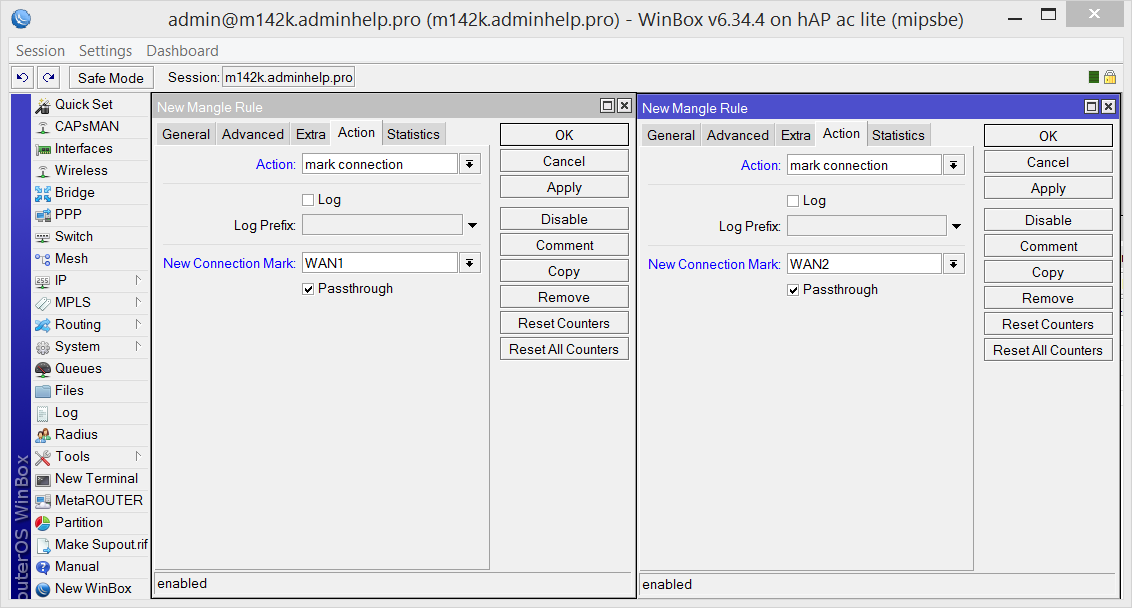Click the System menu icon

(x=43, y=347)
